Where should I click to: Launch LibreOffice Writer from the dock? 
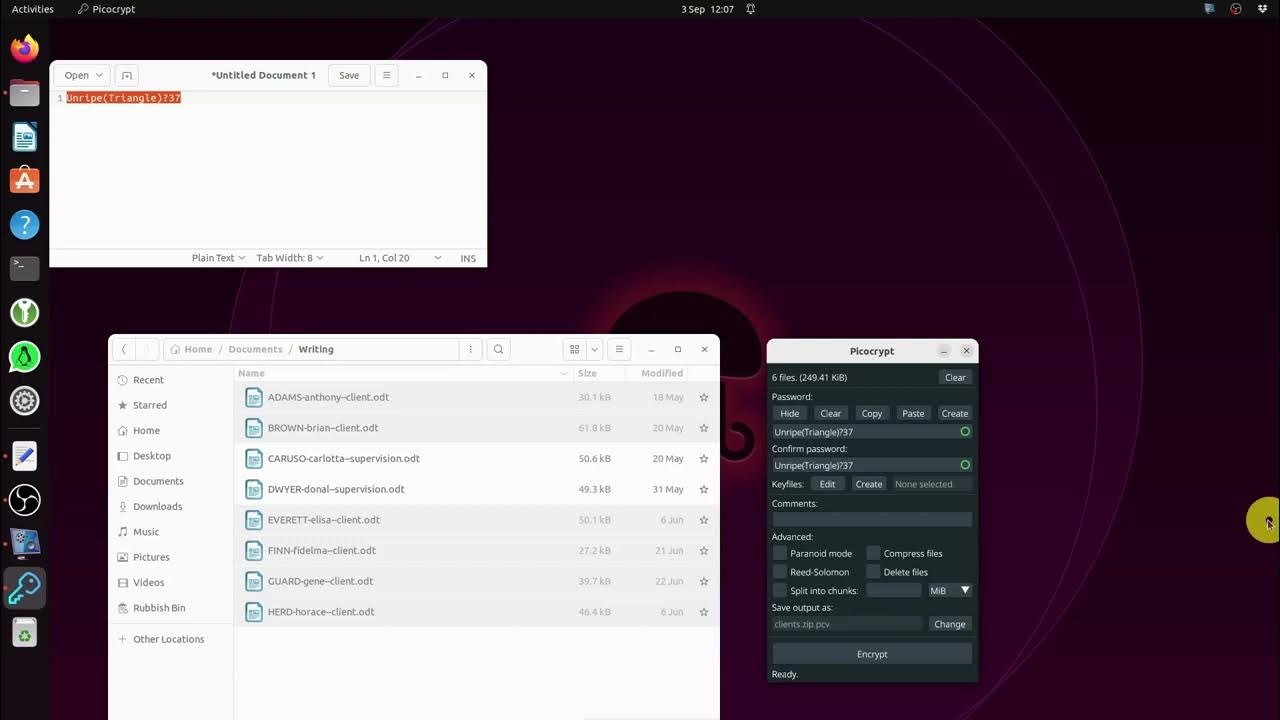[25, 136]
